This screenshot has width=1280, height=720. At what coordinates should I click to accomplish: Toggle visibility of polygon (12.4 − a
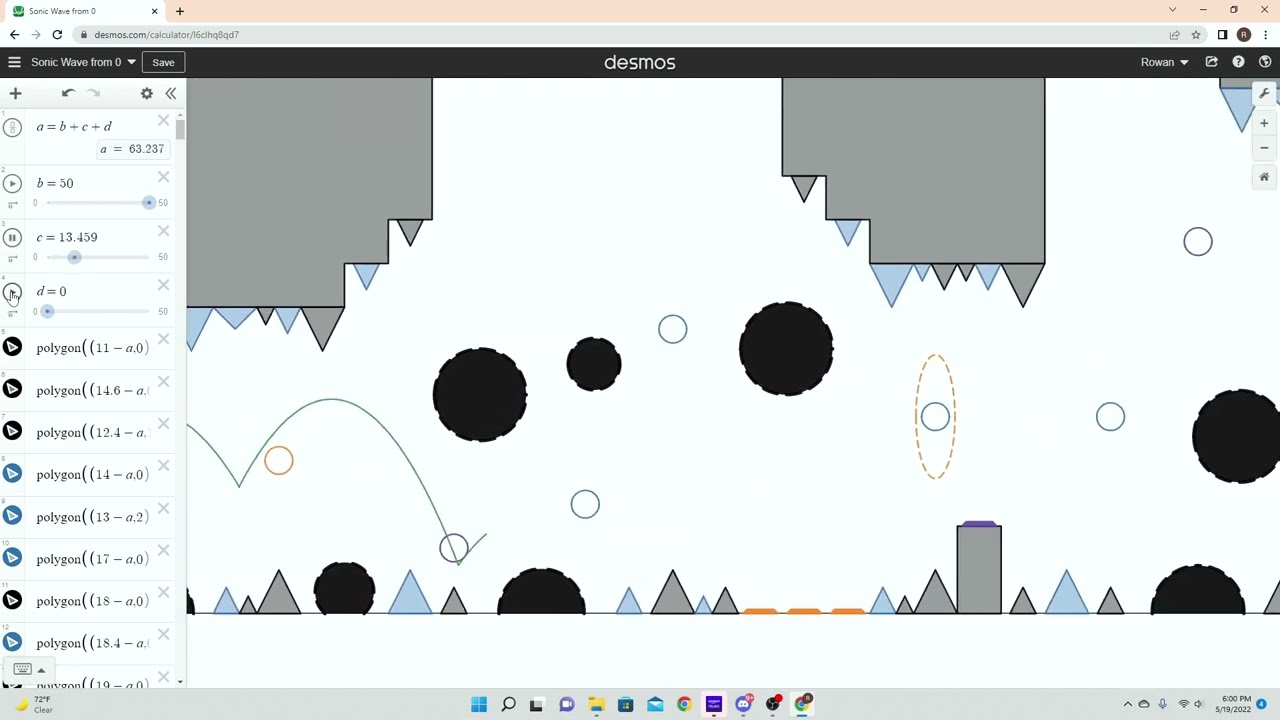coord(12,431)
